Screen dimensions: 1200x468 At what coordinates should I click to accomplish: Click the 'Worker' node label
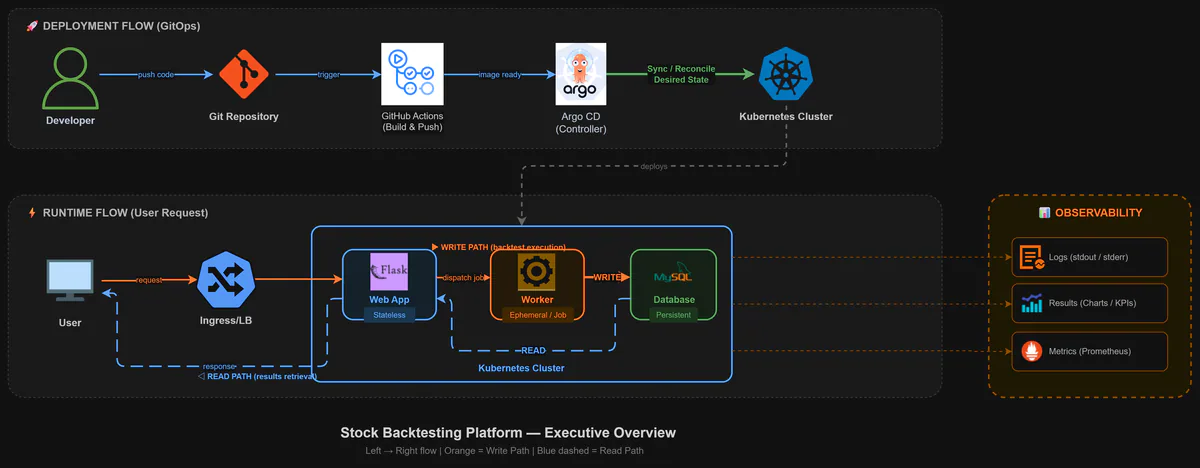click(537, 300)
